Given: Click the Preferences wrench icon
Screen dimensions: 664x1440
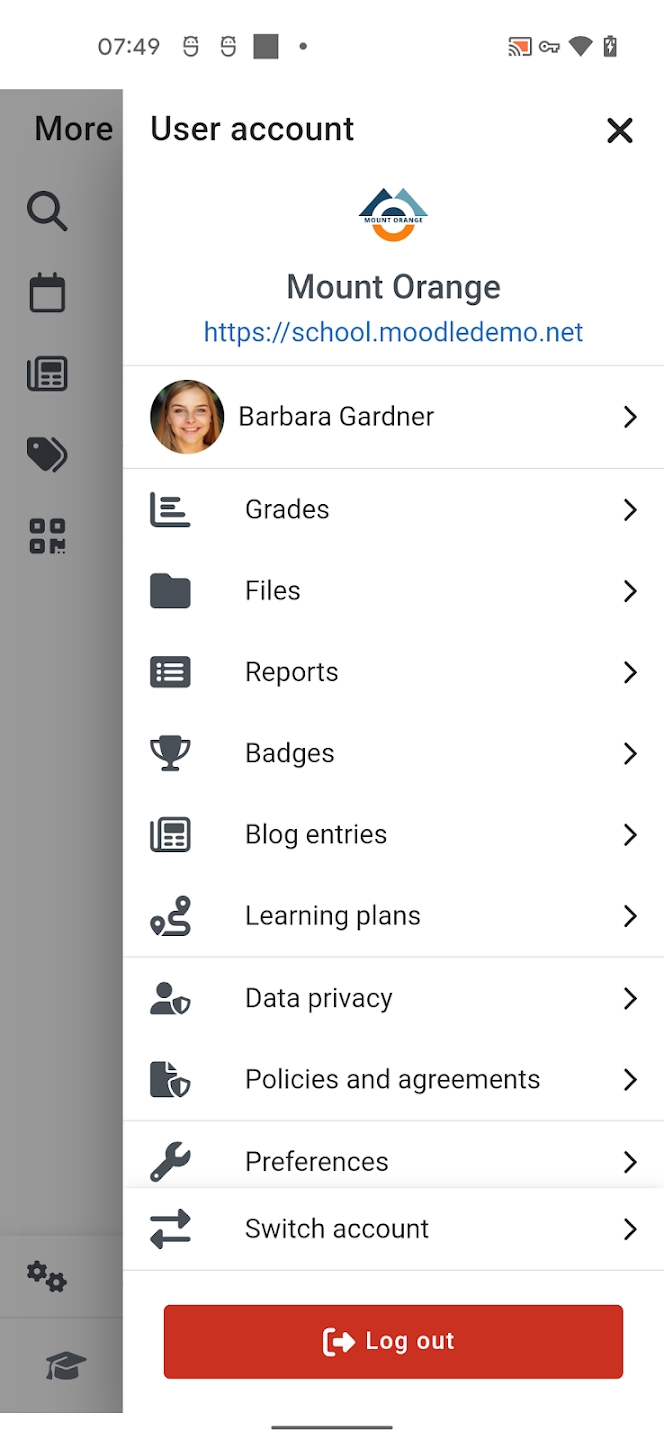Looking at the screenshot, I should (x=170, y=1161).
